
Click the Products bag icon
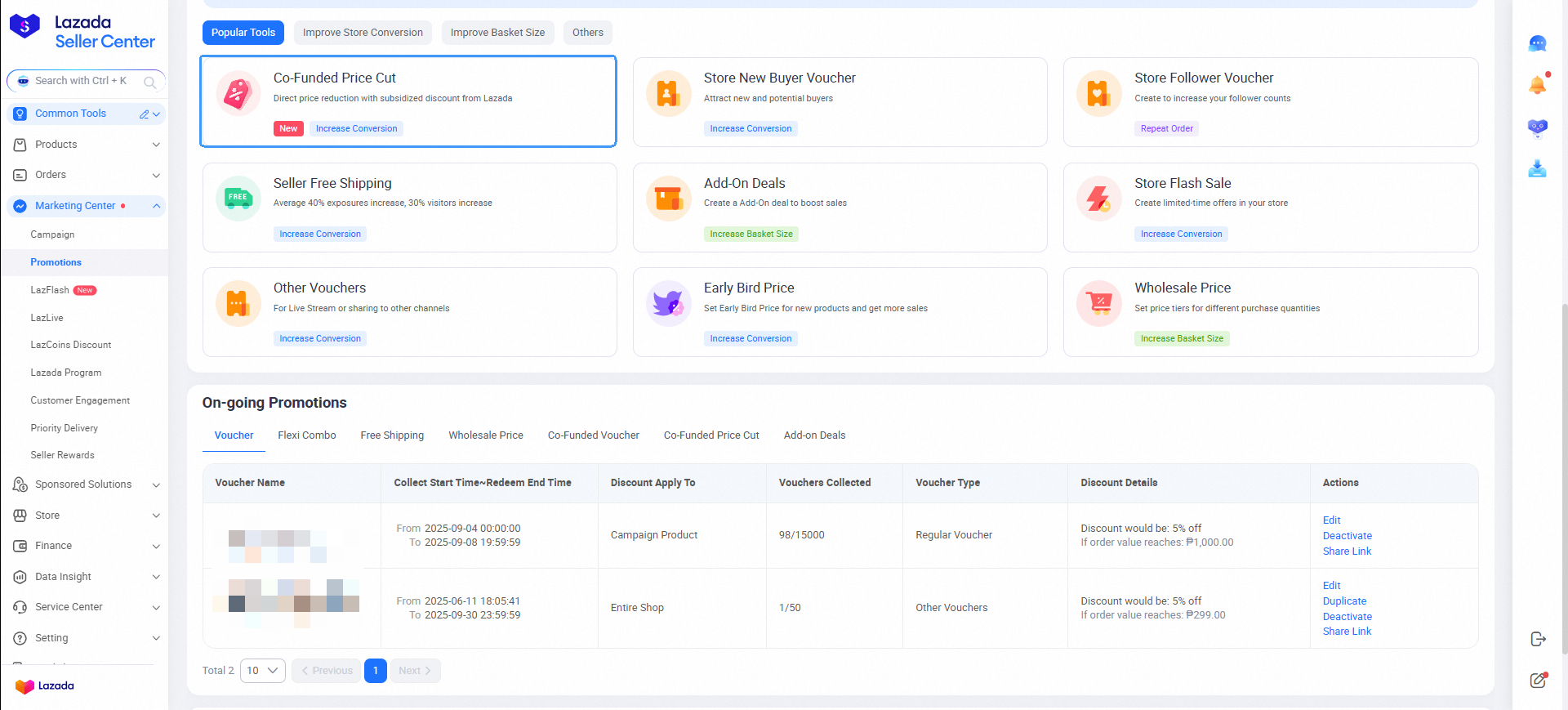click(20, 145)
